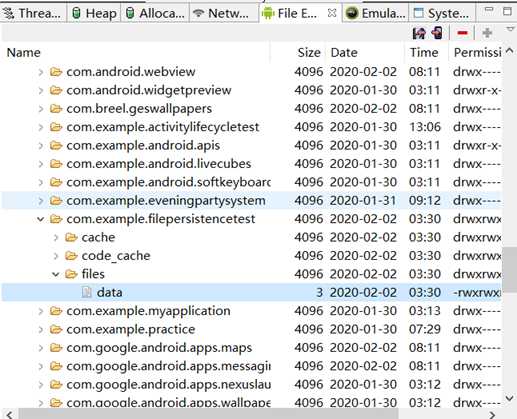Click the push file onto device icon
The image size is (517, 419).
(x=437, y=33)
